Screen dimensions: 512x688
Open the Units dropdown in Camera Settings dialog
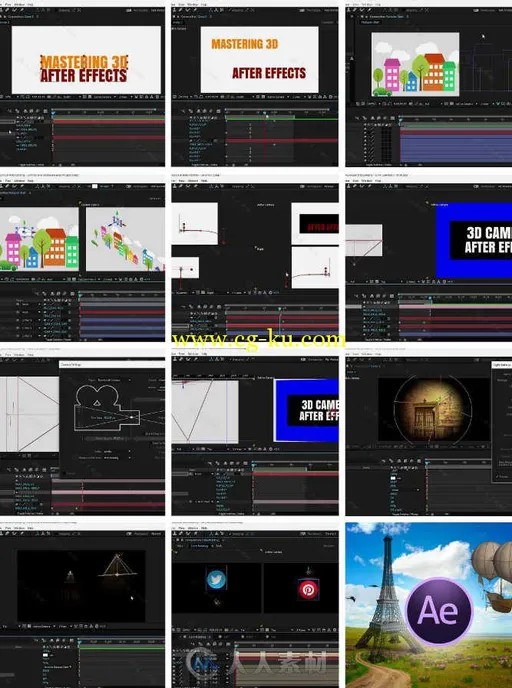(x=117, y=451)
